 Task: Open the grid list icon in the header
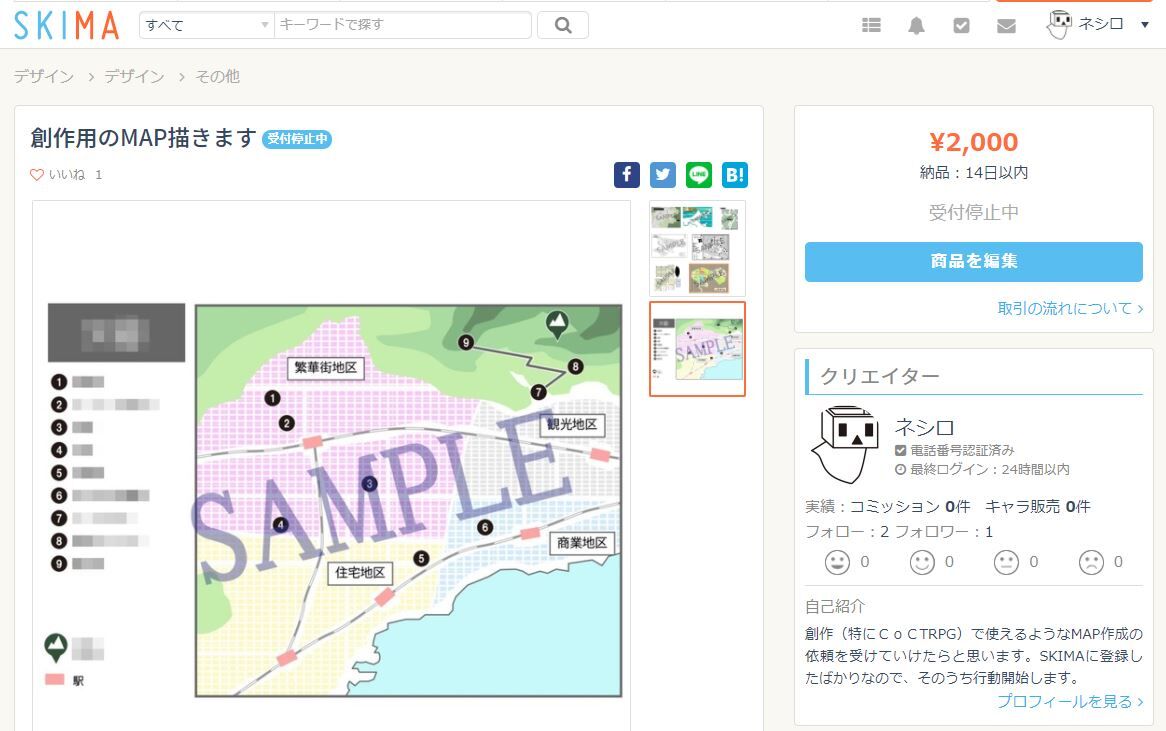(x=871, y=24)
